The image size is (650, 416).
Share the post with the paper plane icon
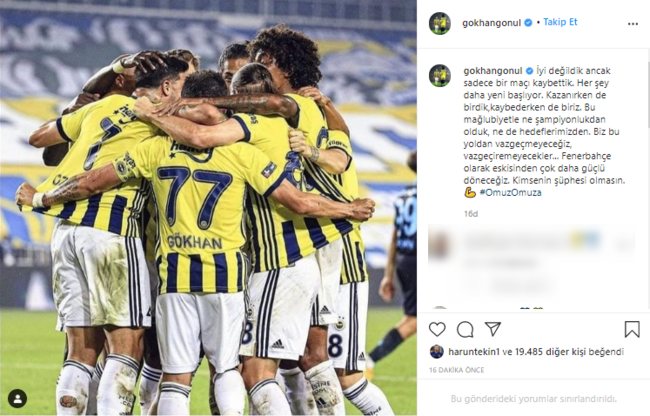493,329
